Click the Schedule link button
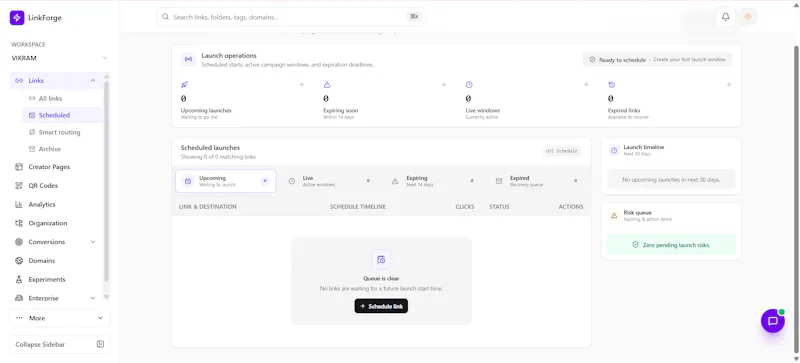 381,306
